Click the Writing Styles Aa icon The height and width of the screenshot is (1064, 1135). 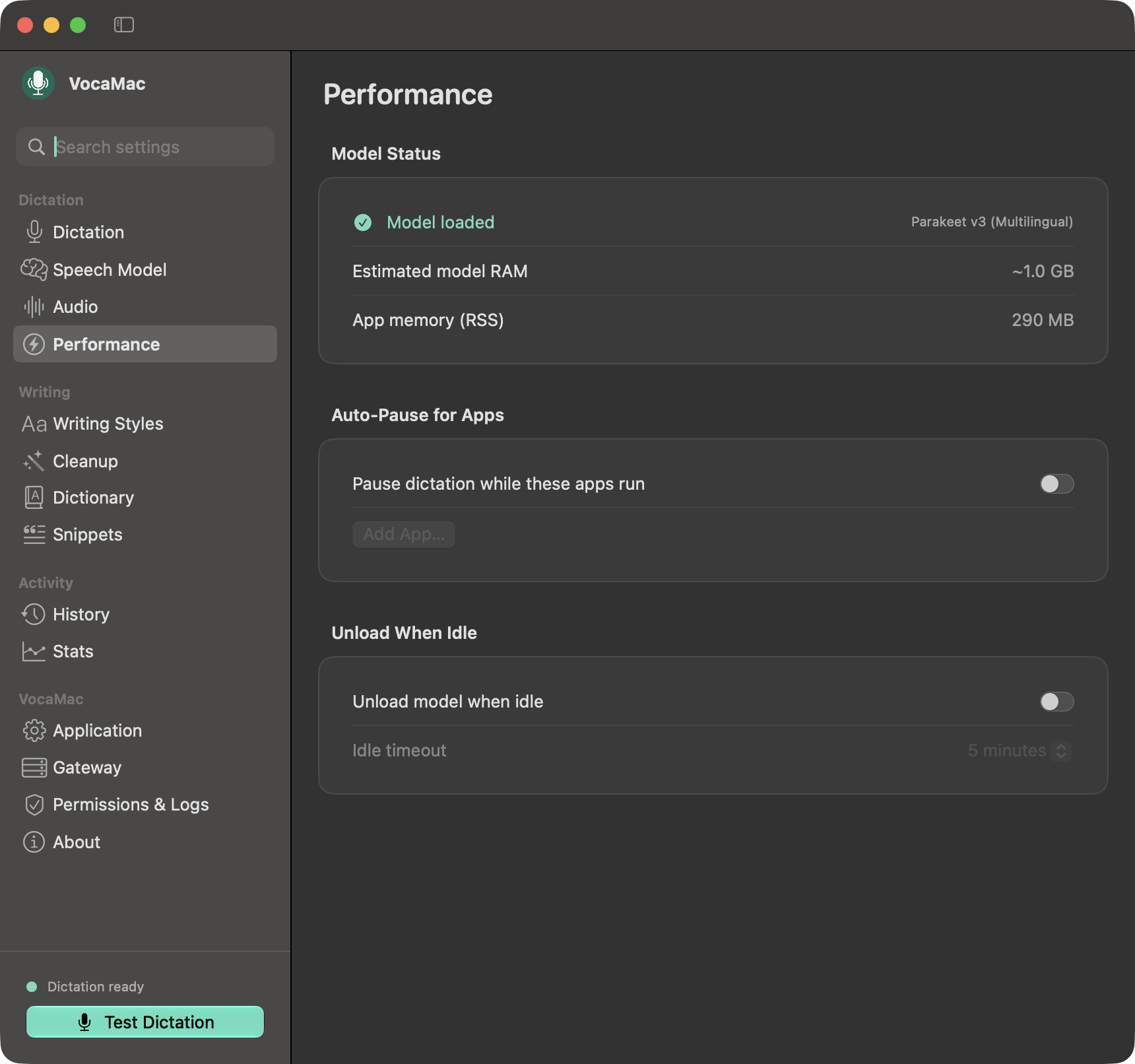coord(34,424)
